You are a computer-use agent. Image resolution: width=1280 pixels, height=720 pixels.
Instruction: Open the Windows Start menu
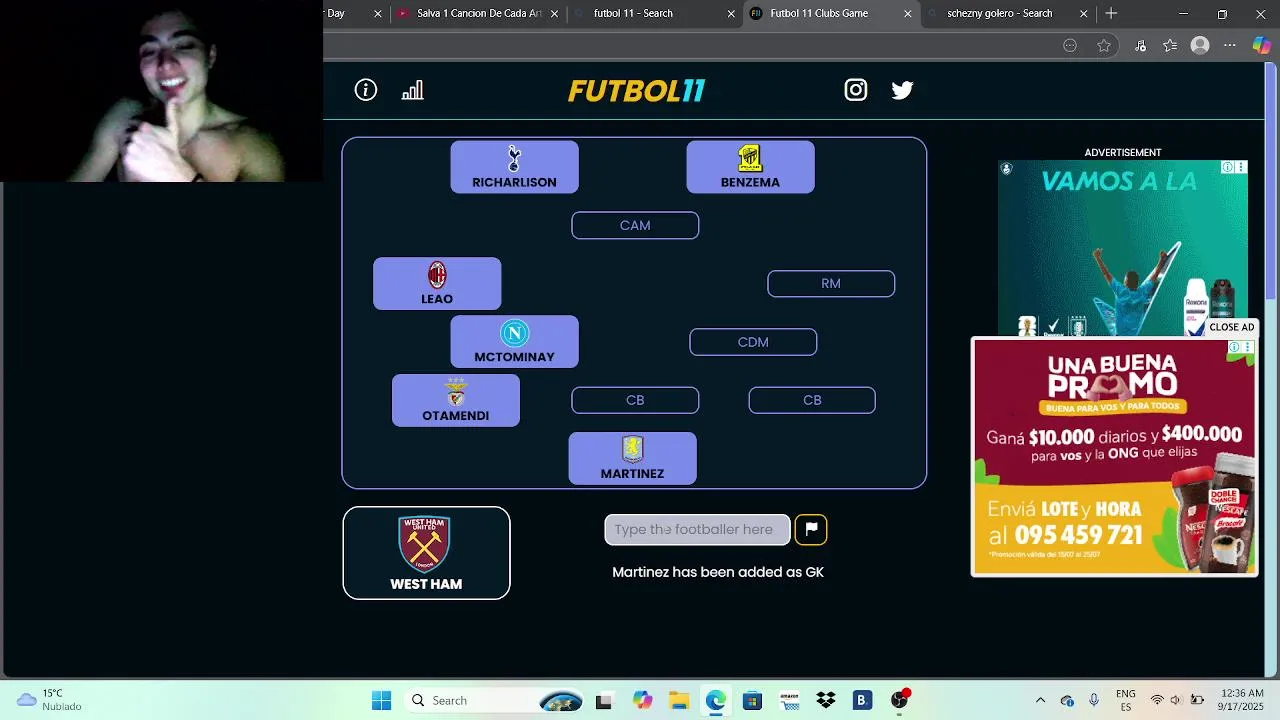(382, 700)
